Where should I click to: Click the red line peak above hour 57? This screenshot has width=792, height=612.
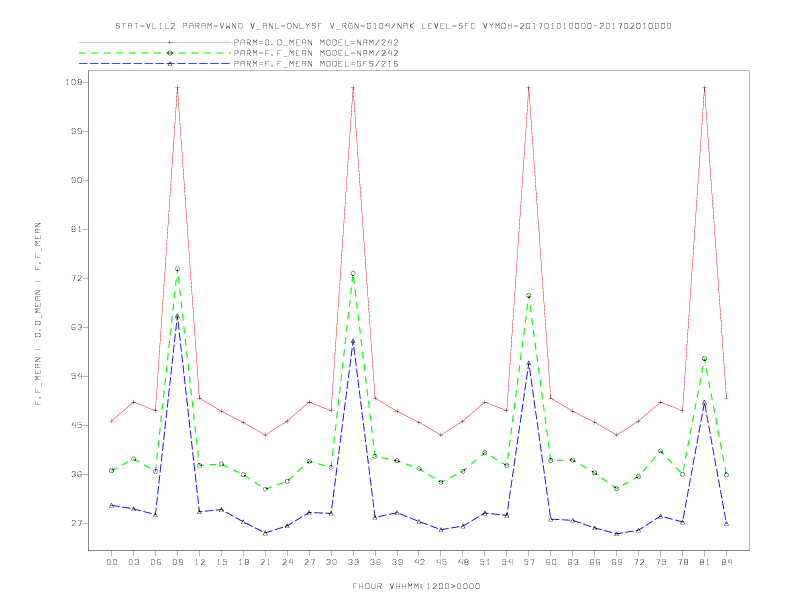coord(528,88)
